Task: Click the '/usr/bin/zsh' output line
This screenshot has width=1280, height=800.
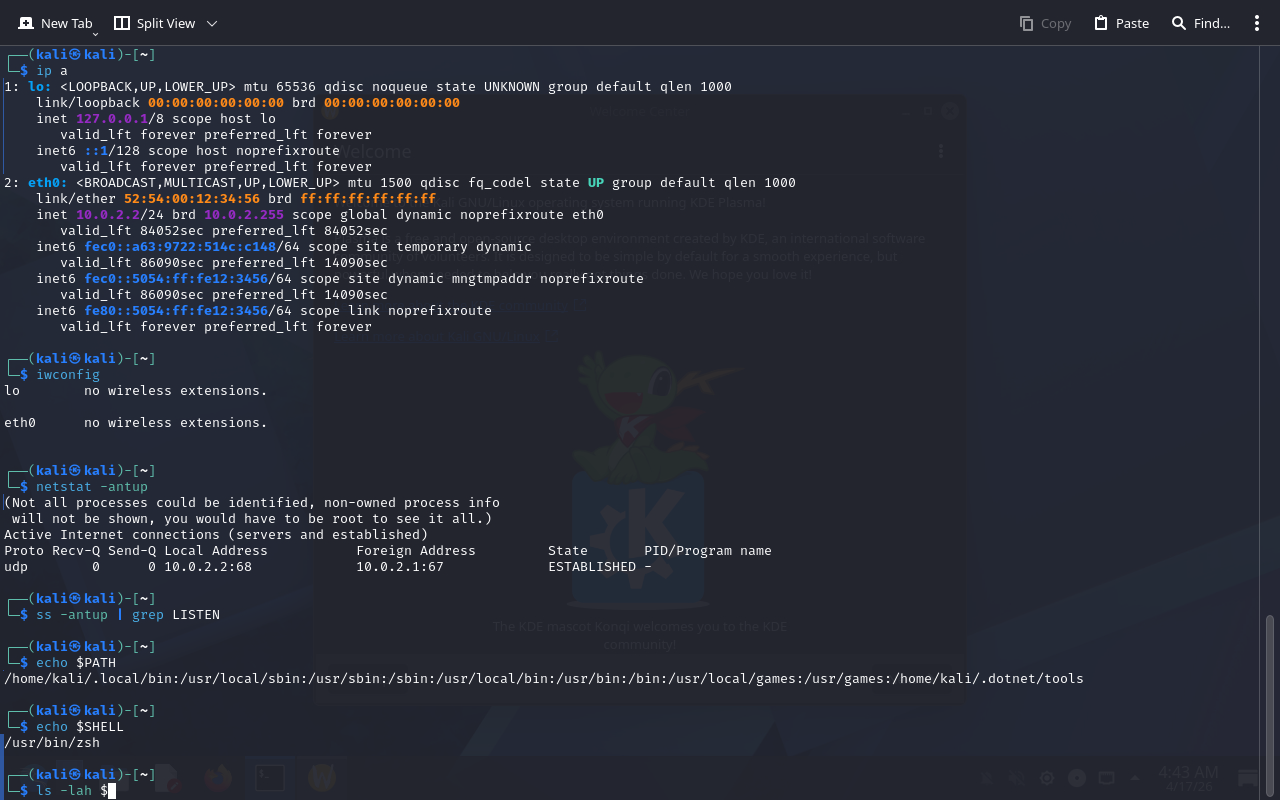Action: (x=52, y=743)
